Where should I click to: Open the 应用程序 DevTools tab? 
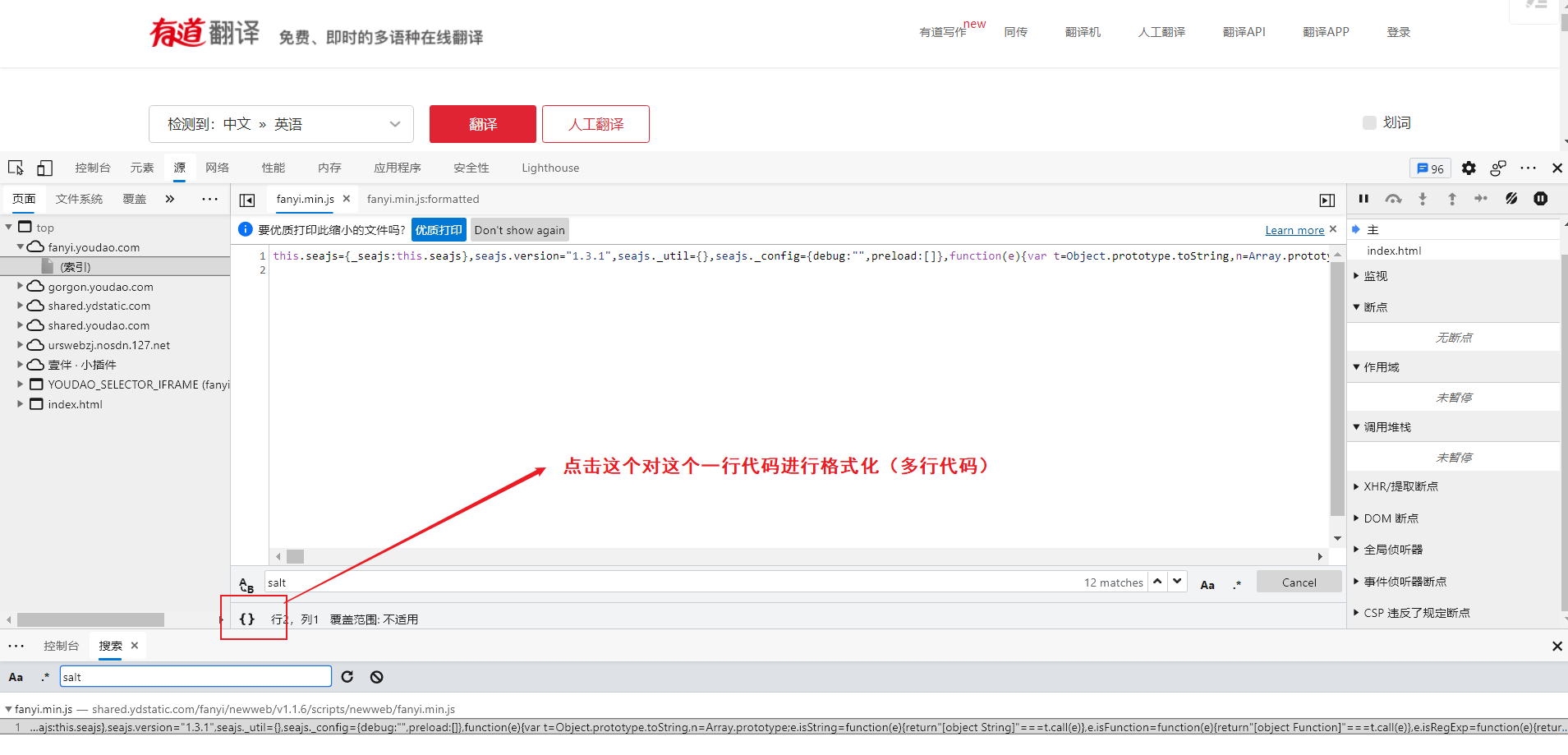[x=398, y=168]
